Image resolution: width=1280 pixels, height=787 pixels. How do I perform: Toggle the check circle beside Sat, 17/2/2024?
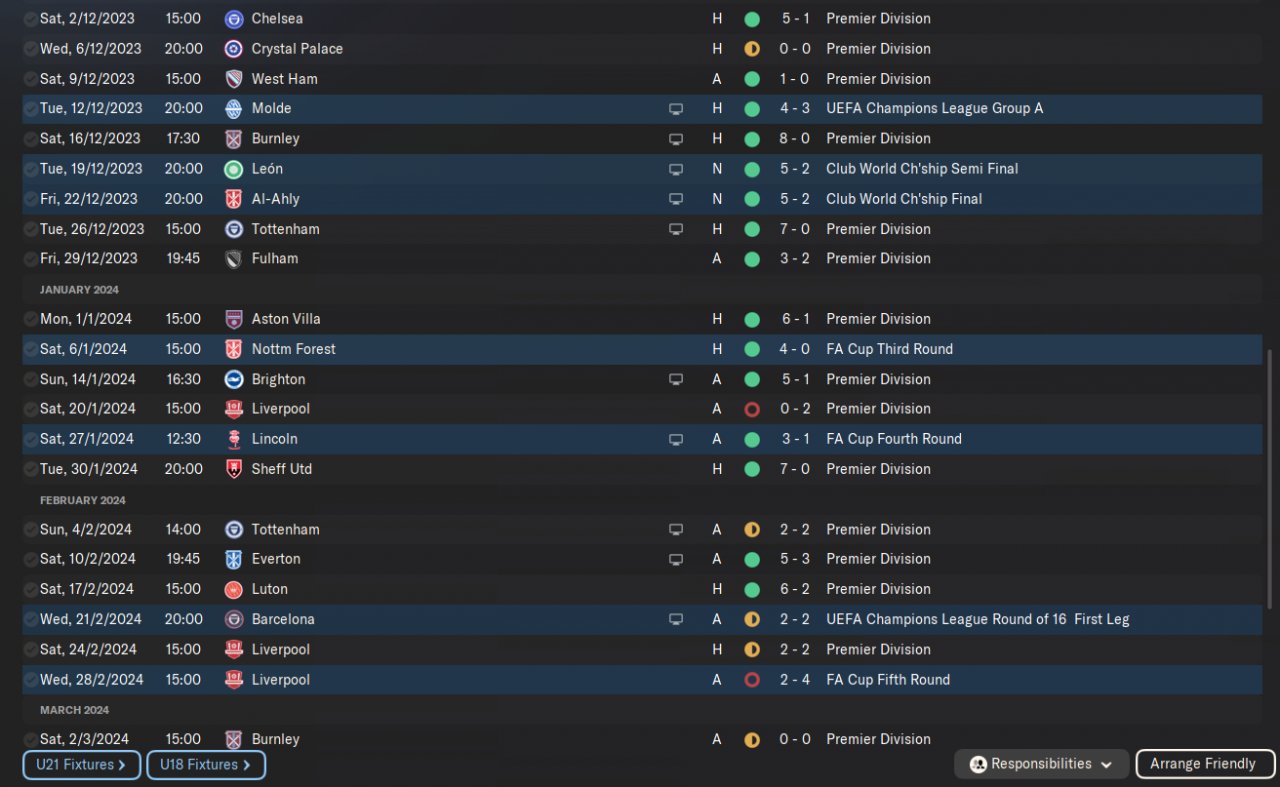point(30,590)
